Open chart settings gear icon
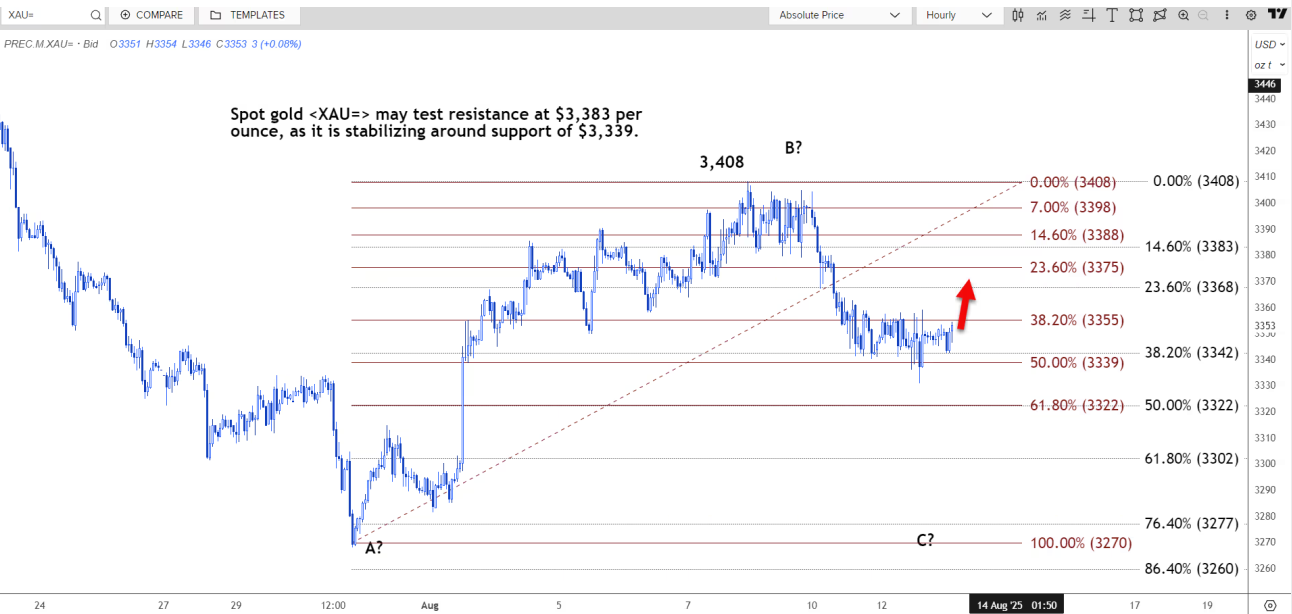1292x614 pixels. pos(1251,15)
